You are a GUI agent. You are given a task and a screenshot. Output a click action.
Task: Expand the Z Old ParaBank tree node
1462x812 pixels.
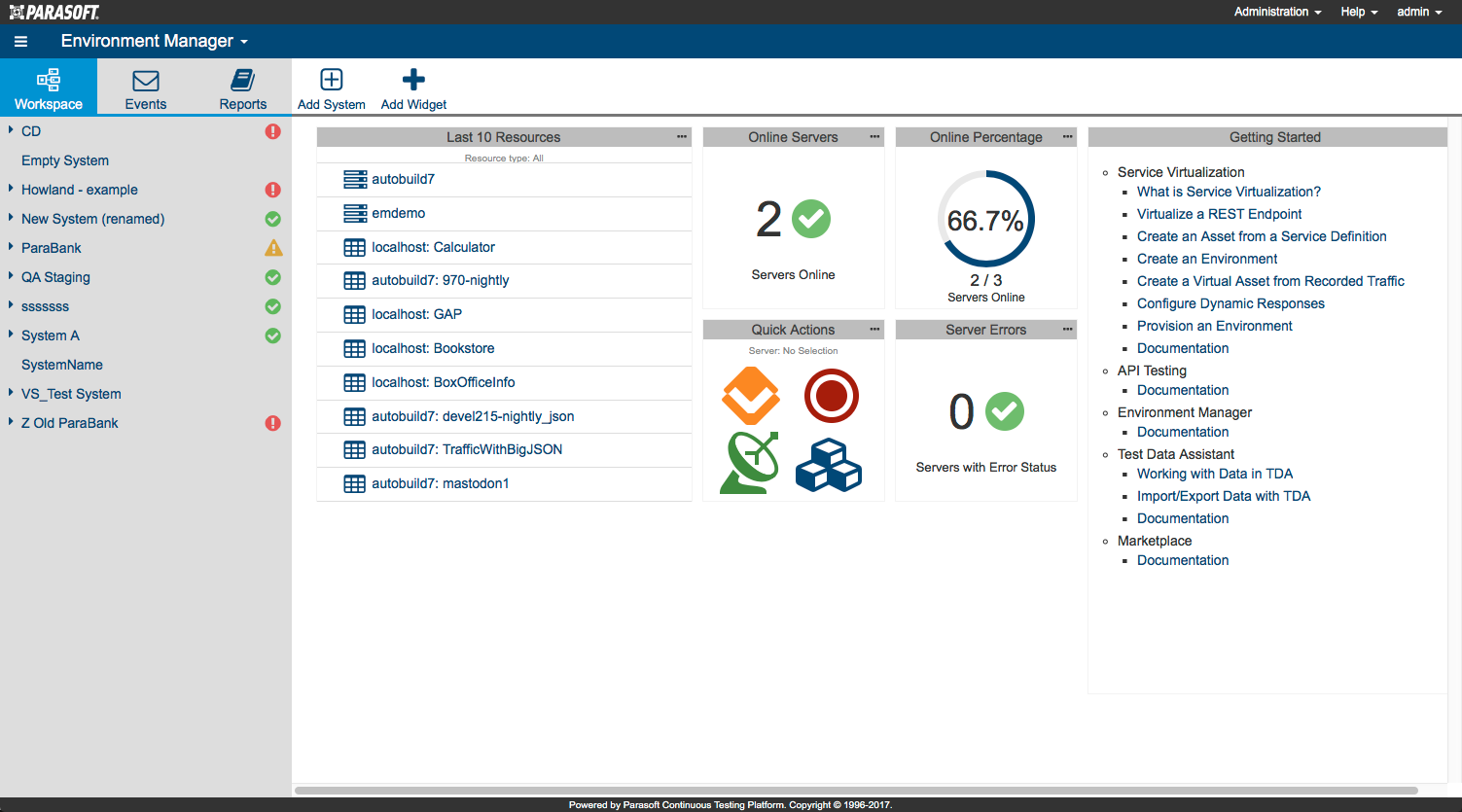pos(11,422)
